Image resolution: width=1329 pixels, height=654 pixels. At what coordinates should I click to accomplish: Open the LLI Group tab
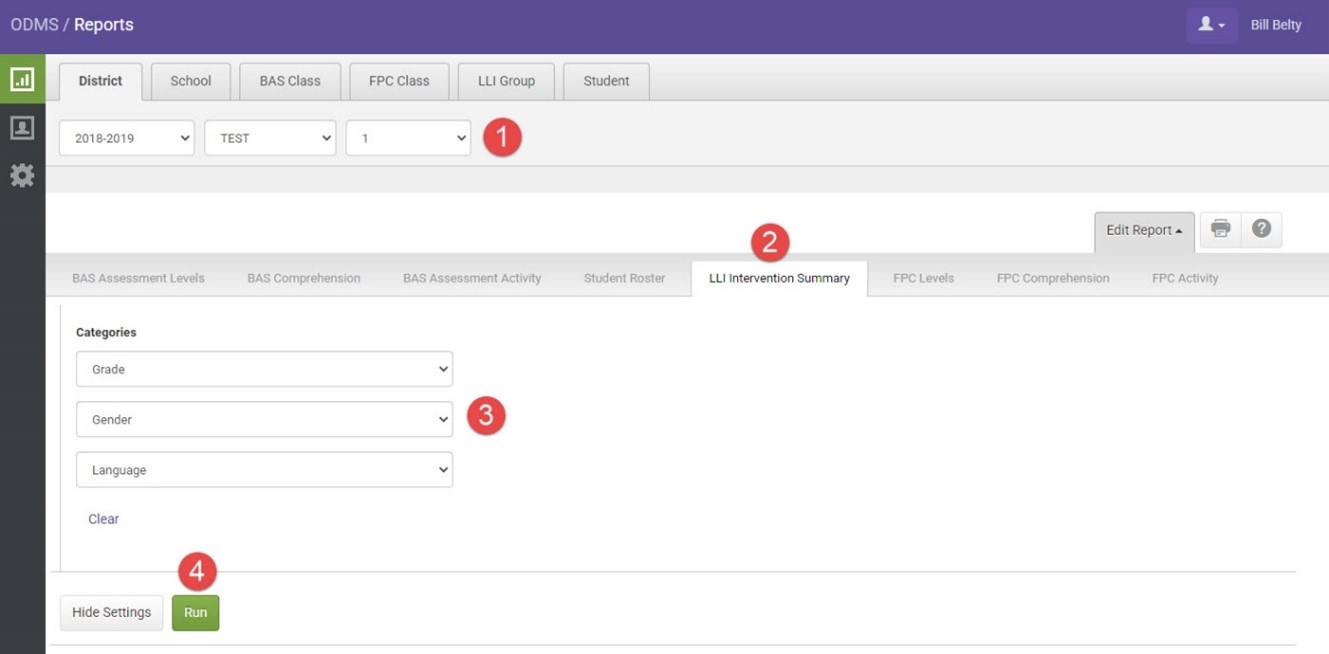pos(506,81)
